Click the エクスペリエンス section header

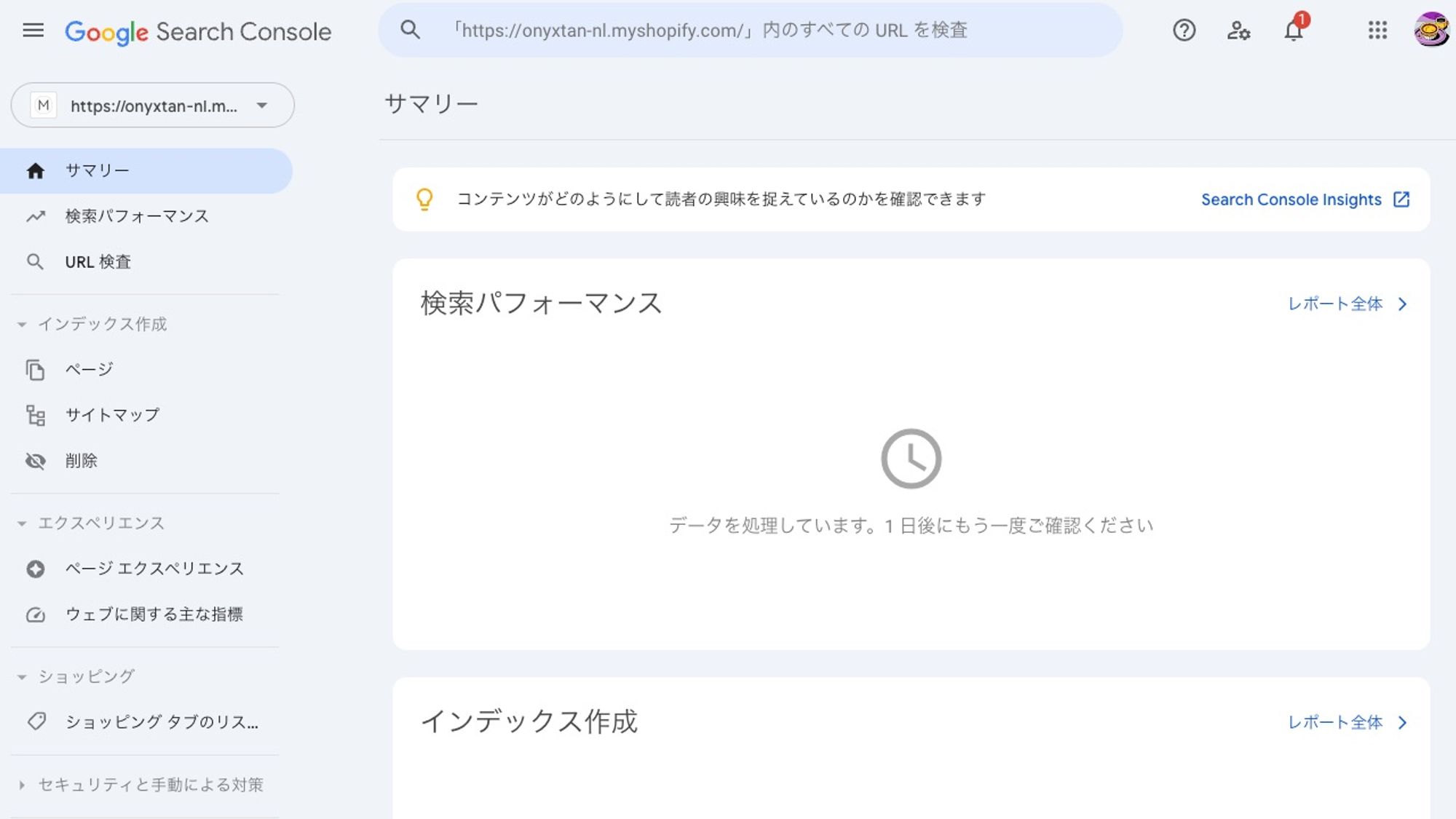101,523
